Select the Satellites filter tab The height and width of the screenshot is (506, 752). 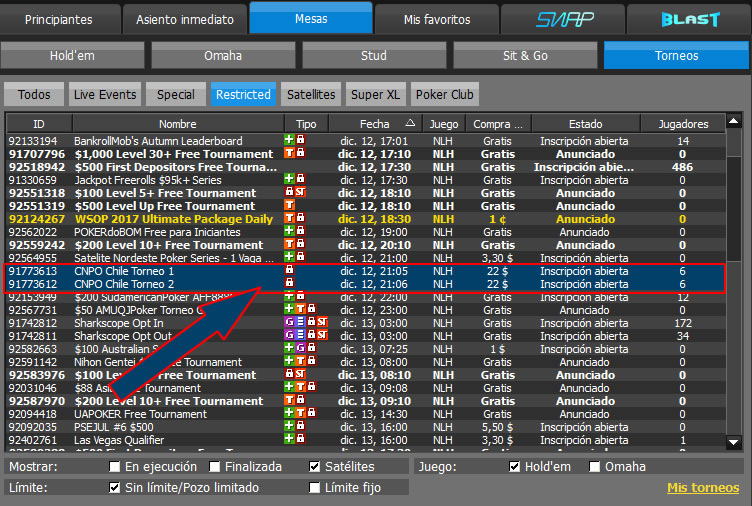pyautogui.click(x=310, y=95)
